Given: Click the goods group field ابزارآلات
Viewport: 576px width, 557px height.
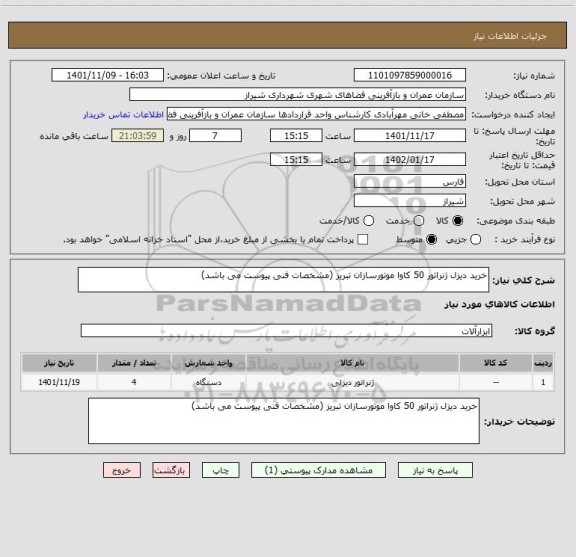Looking at the screenshot, I should click(x=286, y=331).
